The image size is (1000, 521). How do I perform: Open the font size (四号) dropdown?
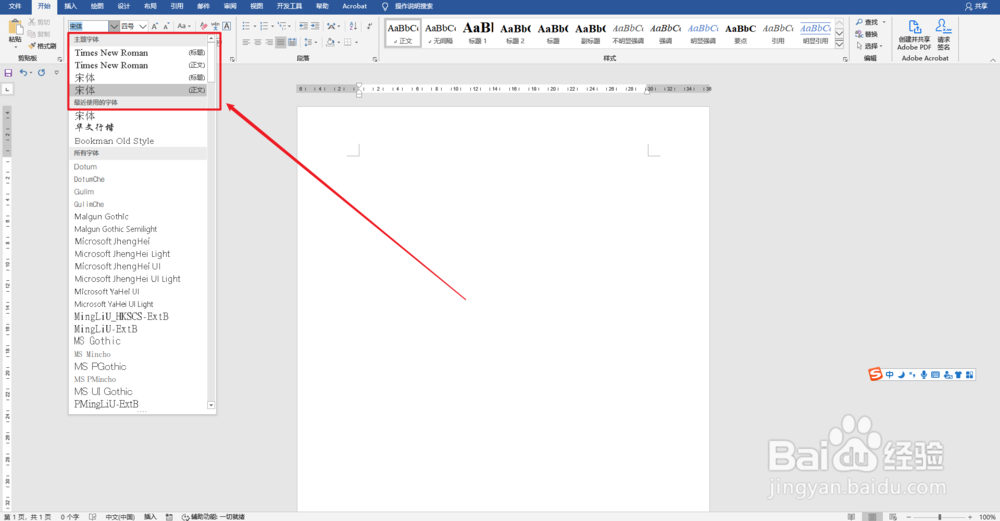pyautogui.click(x=143, y=26)
